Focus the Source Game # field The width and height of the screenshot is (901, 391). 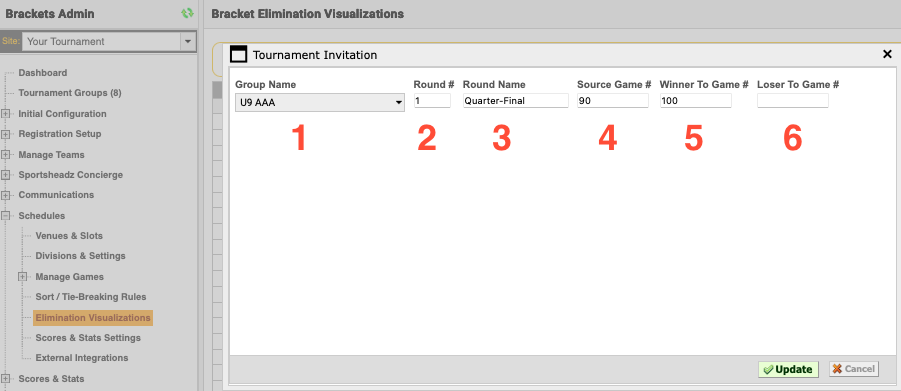tap(613, 101)
